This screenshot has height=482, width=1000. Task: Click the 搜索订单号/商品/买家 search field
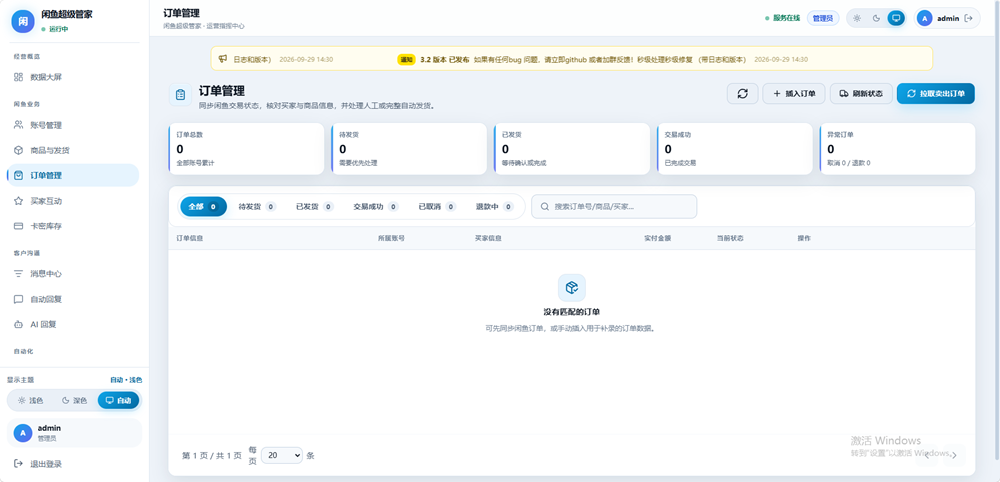pyautogui.click(x=614, y=207)
